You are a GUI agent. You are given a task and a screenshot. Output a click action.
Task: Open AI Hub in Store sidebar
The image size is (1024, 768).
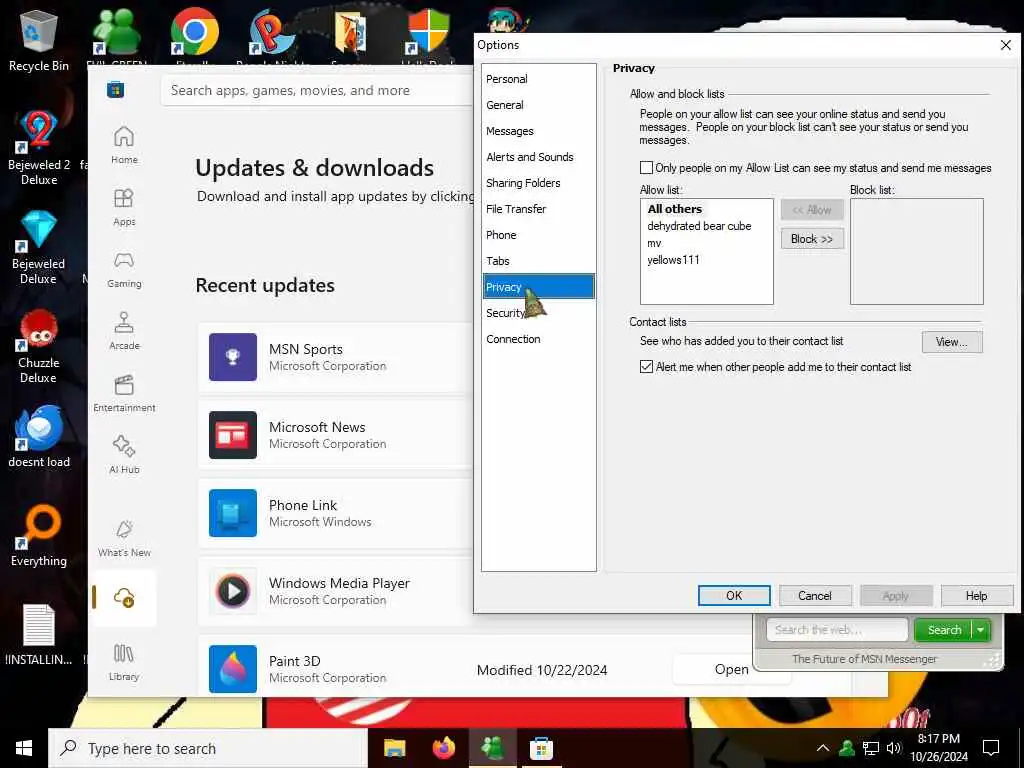124,455
